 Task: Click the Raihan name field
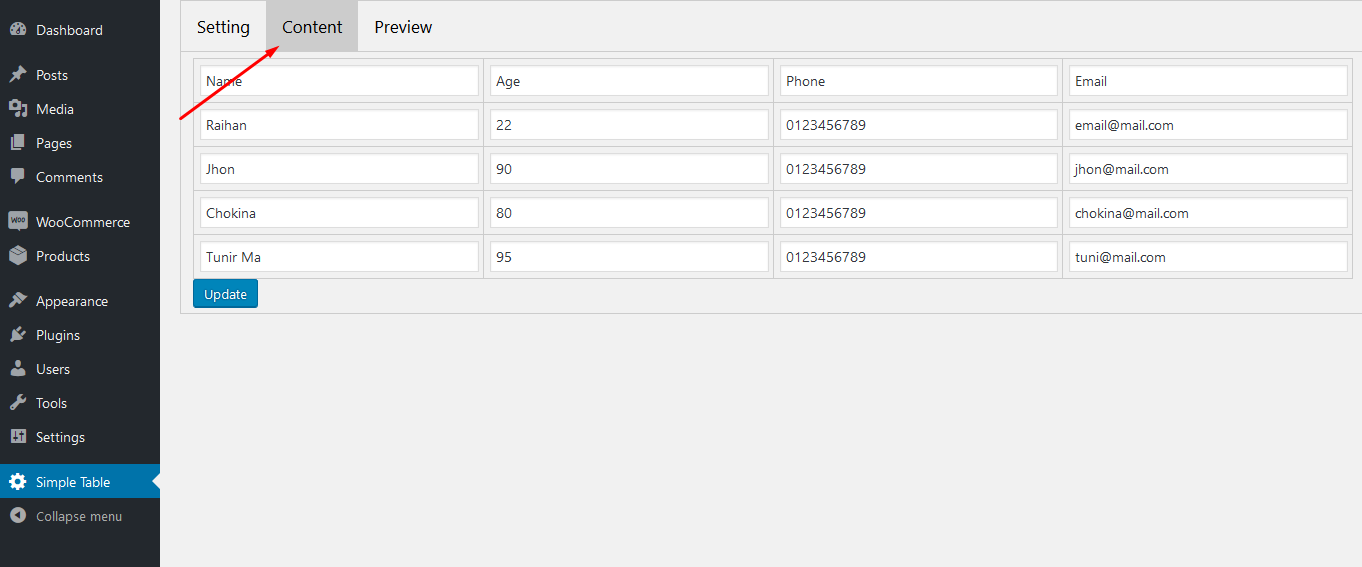[339, 125]
